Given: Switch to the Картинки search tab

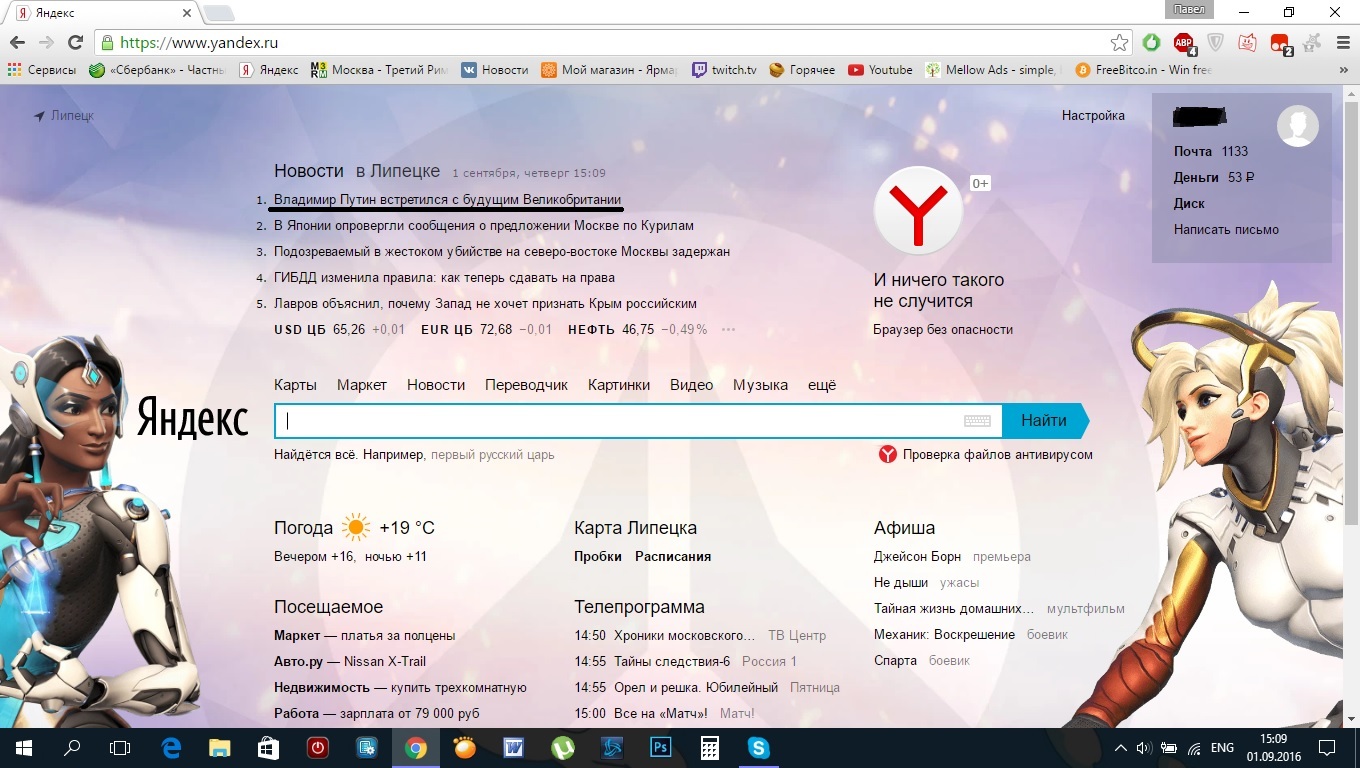Looking at the screenshot, I should pos(618,385).
